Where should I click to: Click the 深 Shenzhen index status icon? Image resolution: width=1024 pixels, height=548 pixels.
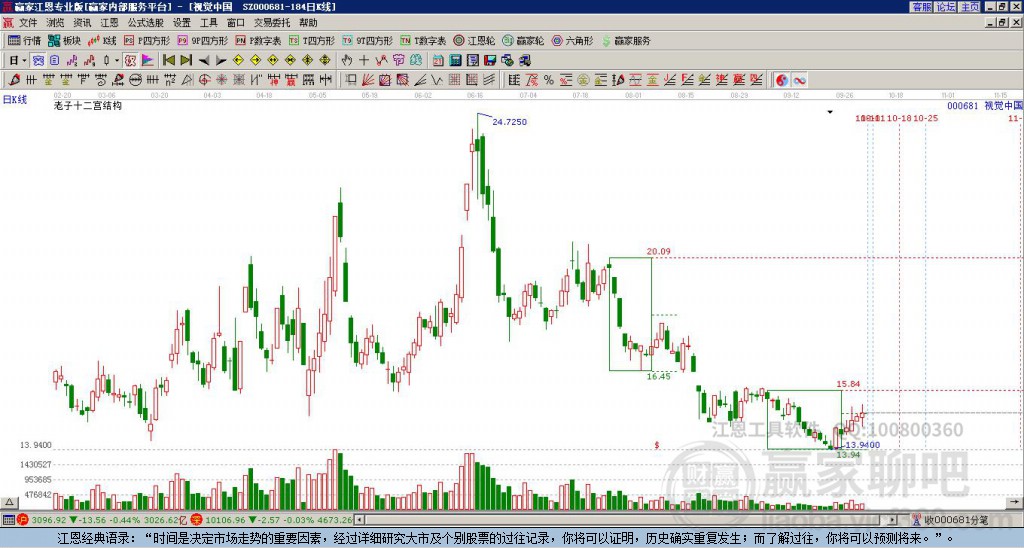pyautogui.click(x=196, y=520)
